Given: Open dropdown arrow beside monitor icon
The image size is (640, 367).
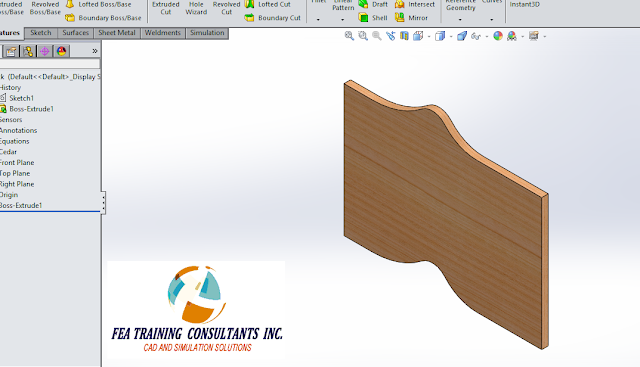Looking at the screenshot, I should [544, 36].
